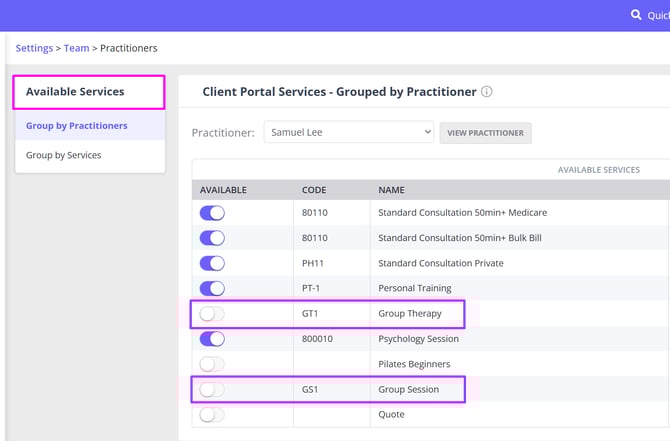Click the Group Therapy service name
Image resolution: width=670 pixels, height=441 pixels.
click(410, 314)
